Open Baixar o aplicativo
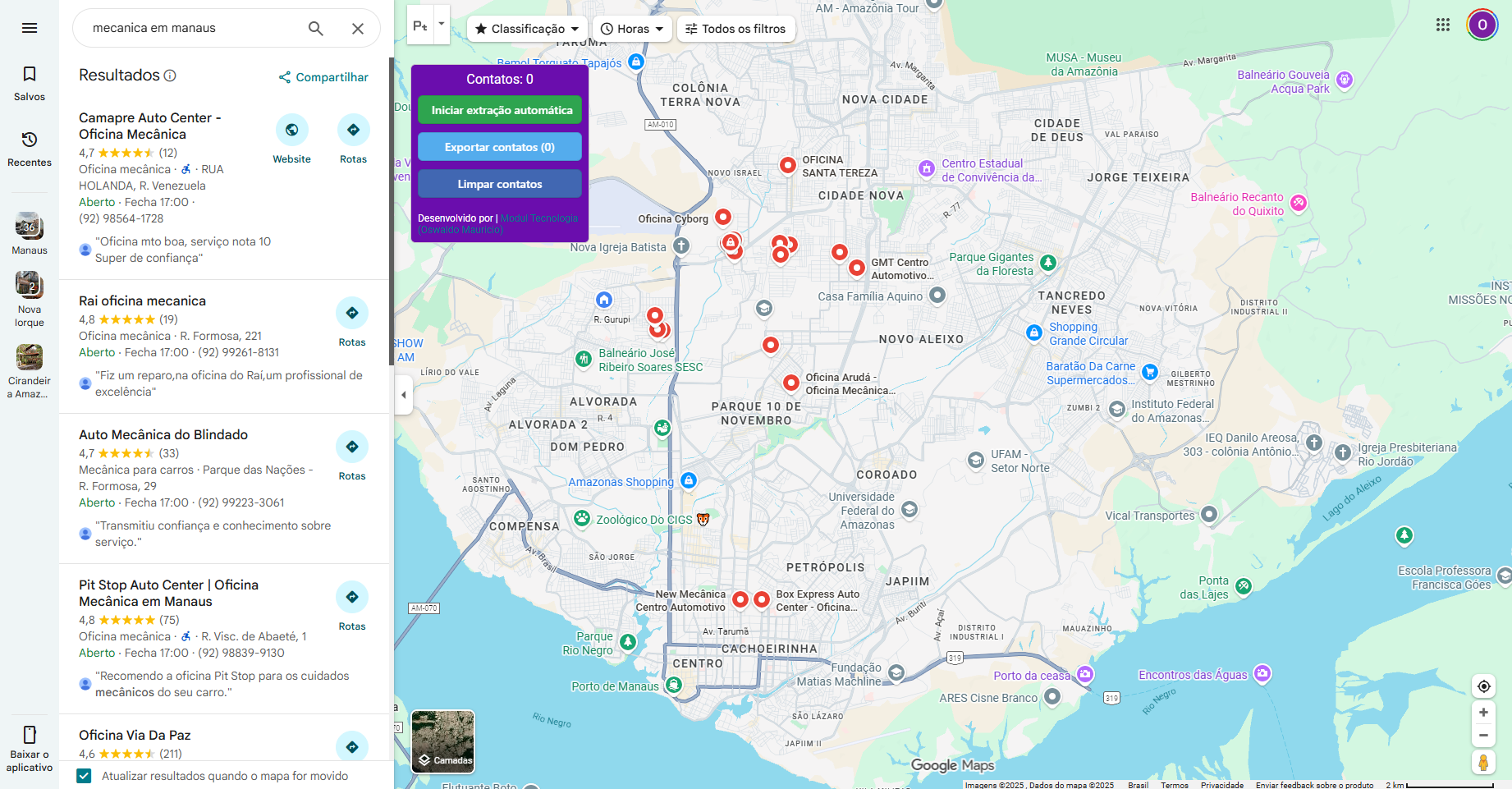The image size is (1512, 789). [30, 749]
